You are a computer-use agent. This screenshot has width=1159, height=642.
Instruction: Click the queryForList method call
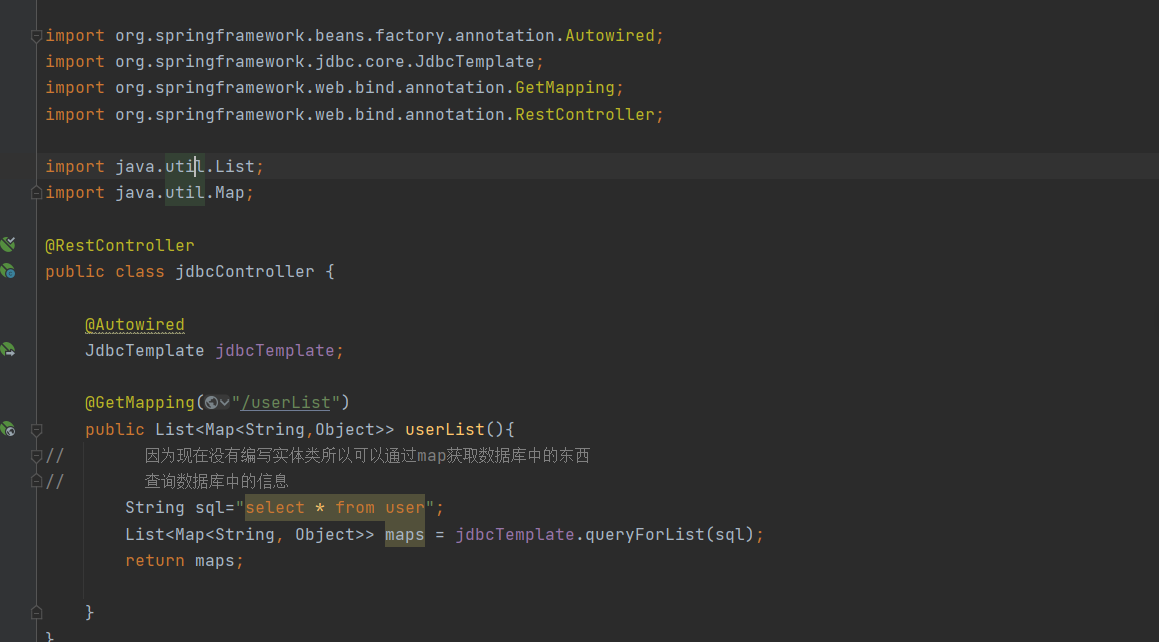[x=645, y=535]
